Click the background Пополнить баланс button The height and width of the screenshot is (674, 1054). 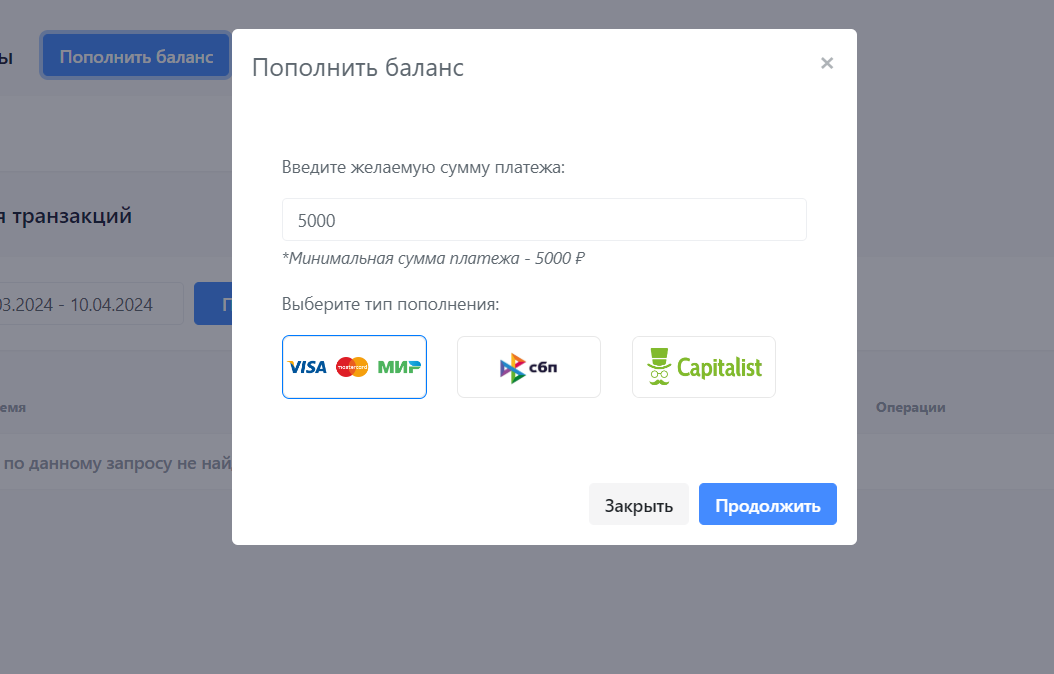tap(136, 56)
